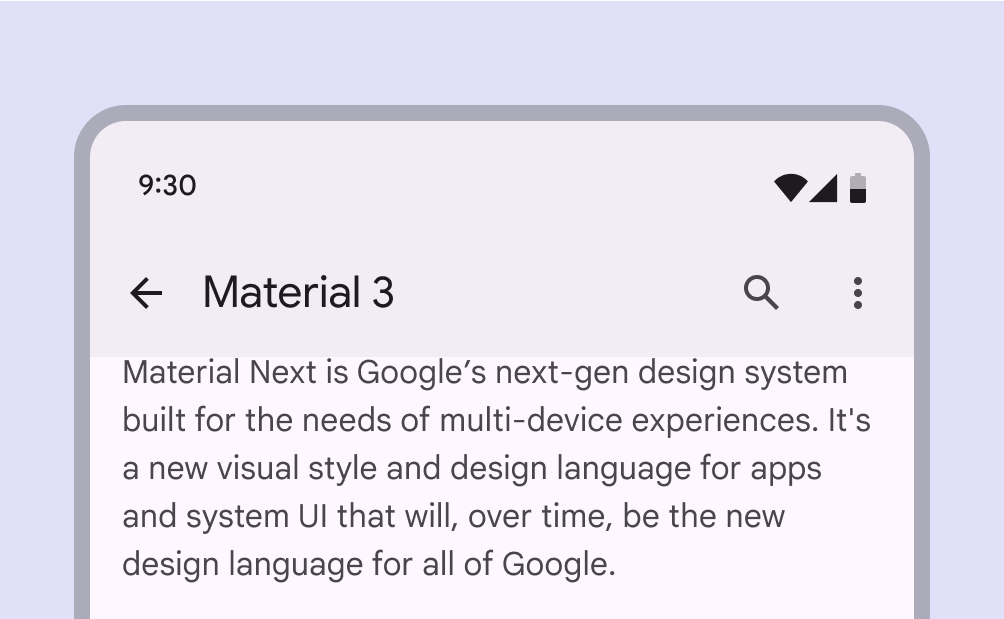Screen dimensions: 1004x619
Task: Click the phrase "design system" on first line
Action: (742, 373)
